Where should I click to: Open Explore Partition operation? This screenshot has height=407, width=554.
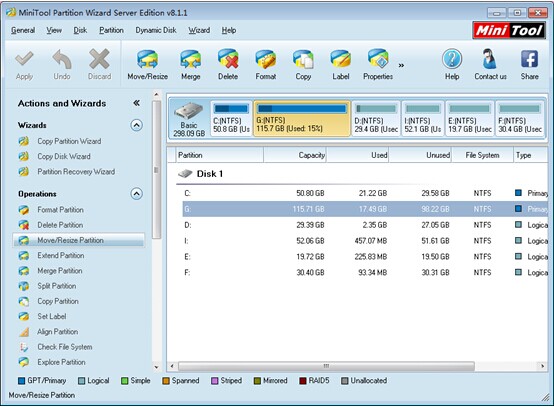61,362
